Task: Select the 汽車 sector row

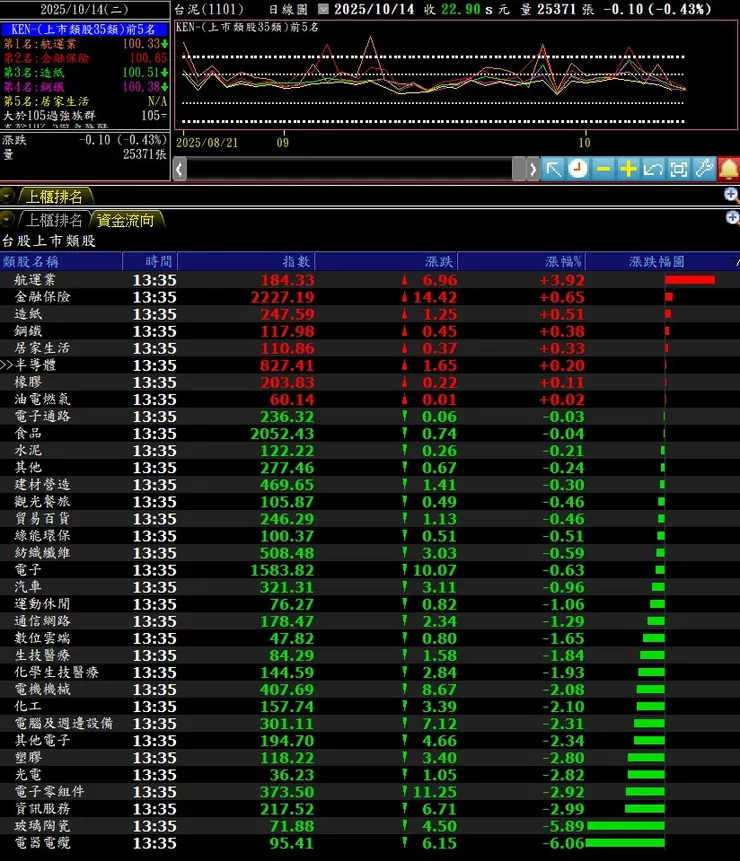Action: click(370, 587)
